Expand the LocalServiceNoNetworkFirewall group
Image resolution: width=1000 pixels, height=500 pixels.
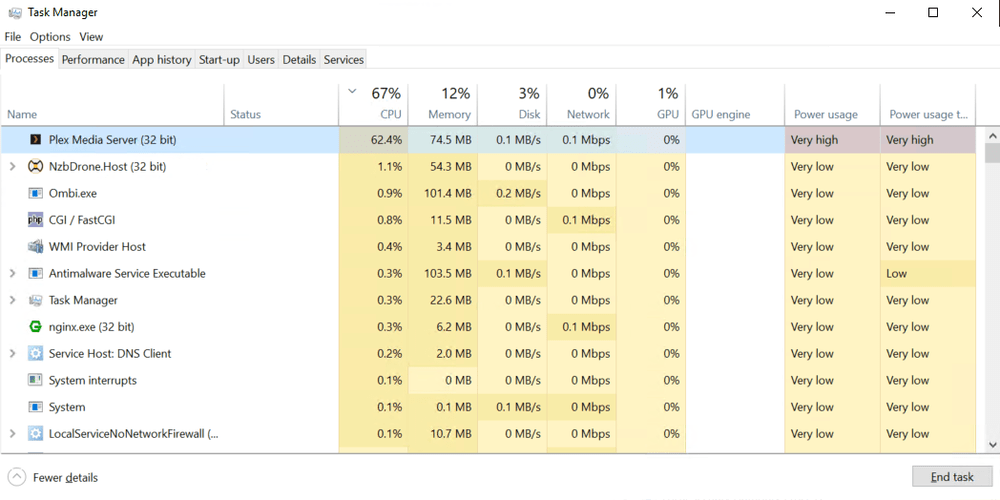pos(12,434)
